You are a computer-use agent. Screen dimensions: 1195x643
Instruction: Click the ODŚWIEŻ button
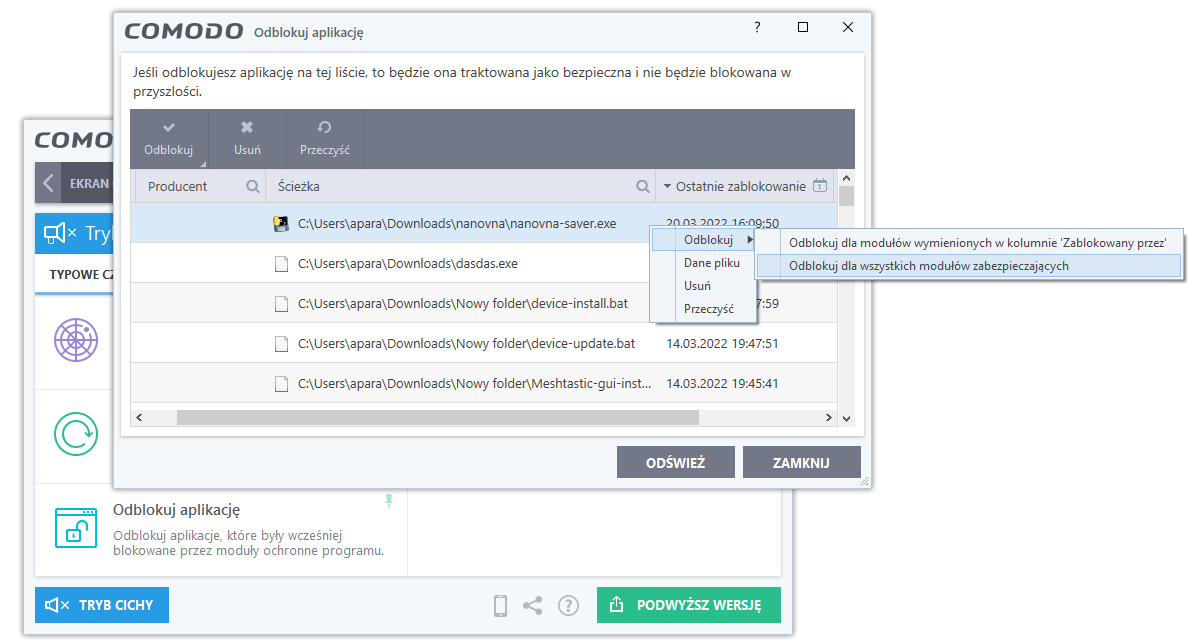(x=675, y=462)
